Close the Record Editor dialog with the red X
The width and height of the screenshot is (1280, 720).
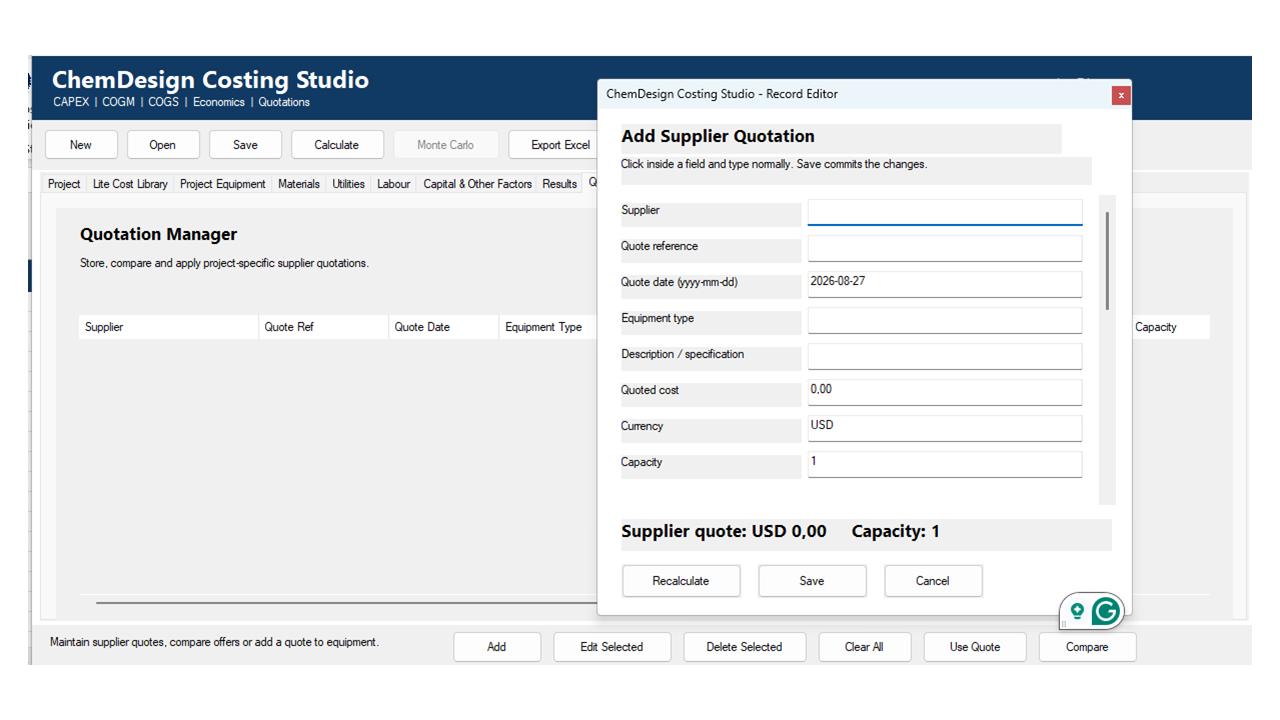pos(1121,95)
